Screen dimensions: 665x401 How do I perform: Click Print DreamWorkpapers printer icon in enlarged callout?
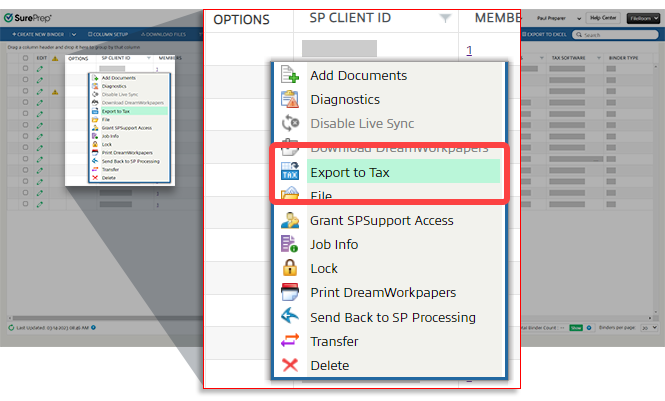pos(290,292)
